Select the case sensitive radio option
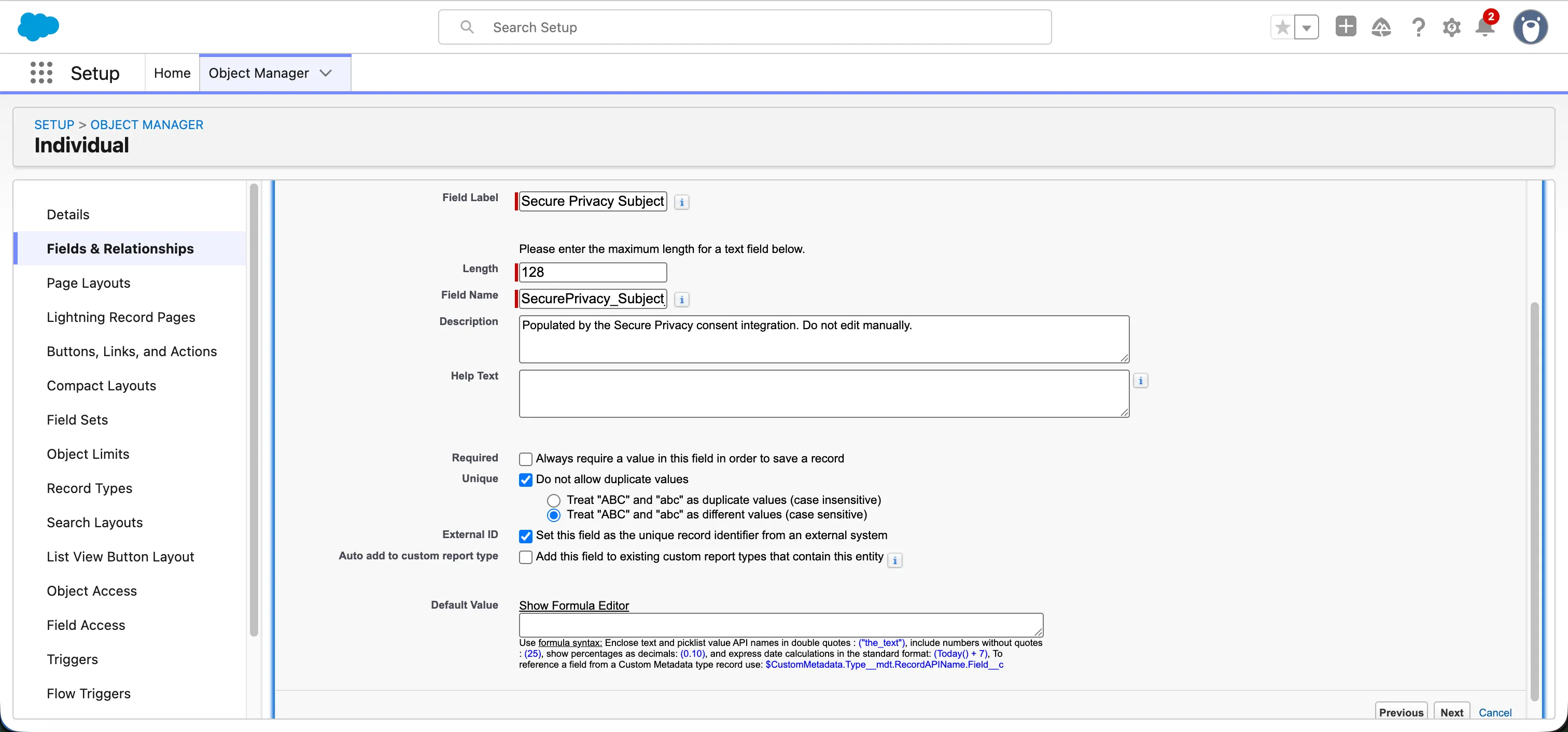Image resolution: width=1568 pixels, height=732 pixels. click(553, 515)
